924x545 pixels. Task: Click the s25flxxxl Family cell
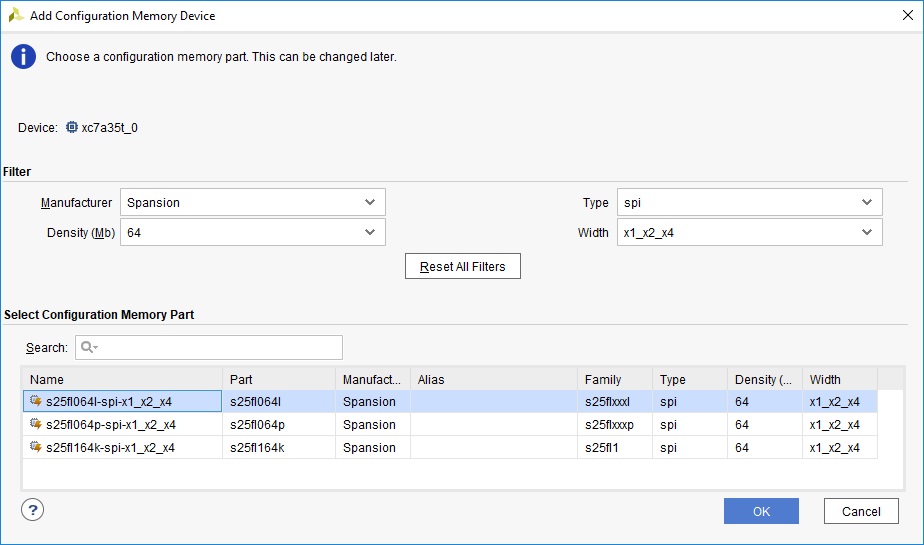pyautogui.click(x=615, y=402)
